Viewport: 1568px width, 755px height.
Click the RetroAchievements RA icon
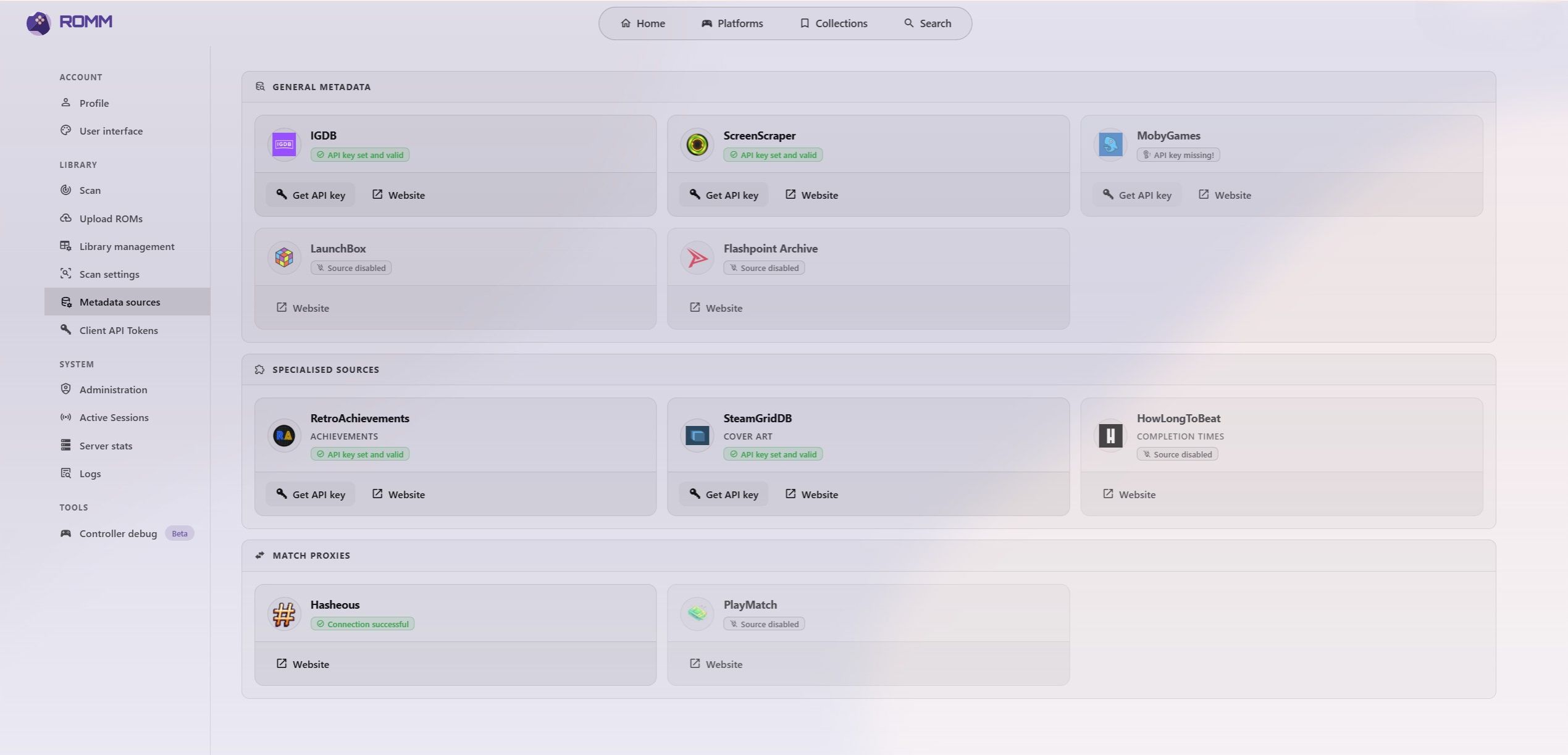tap(284, 435)
